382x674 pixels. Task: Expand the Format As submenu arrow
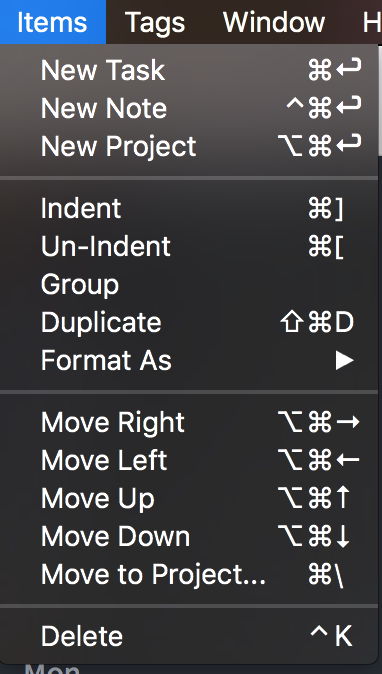click(x=345, y=360)
